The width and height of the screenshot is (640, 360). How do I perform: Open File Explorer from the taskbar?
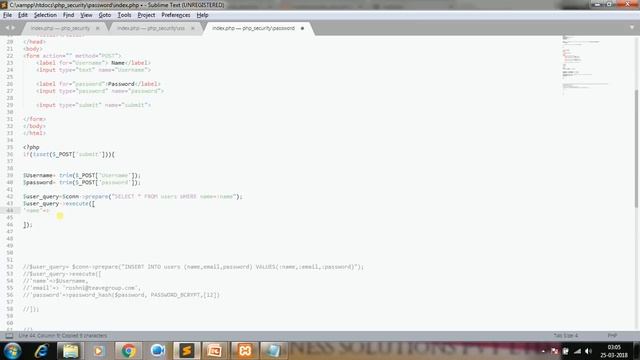(70, 351)
